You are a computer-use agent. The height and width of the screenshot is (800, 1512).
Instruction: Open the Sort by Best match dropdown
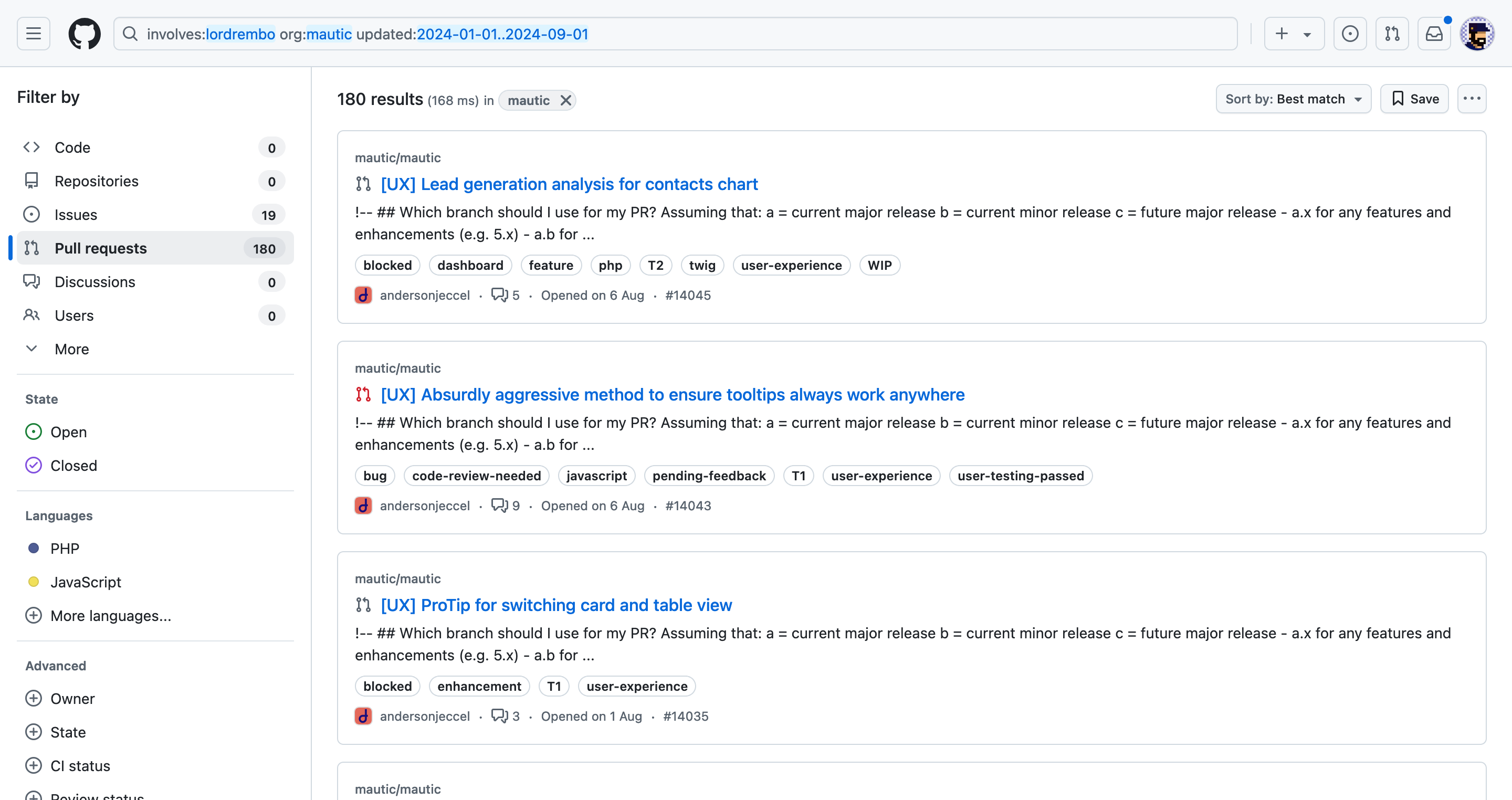click(x=1293, y=99)
